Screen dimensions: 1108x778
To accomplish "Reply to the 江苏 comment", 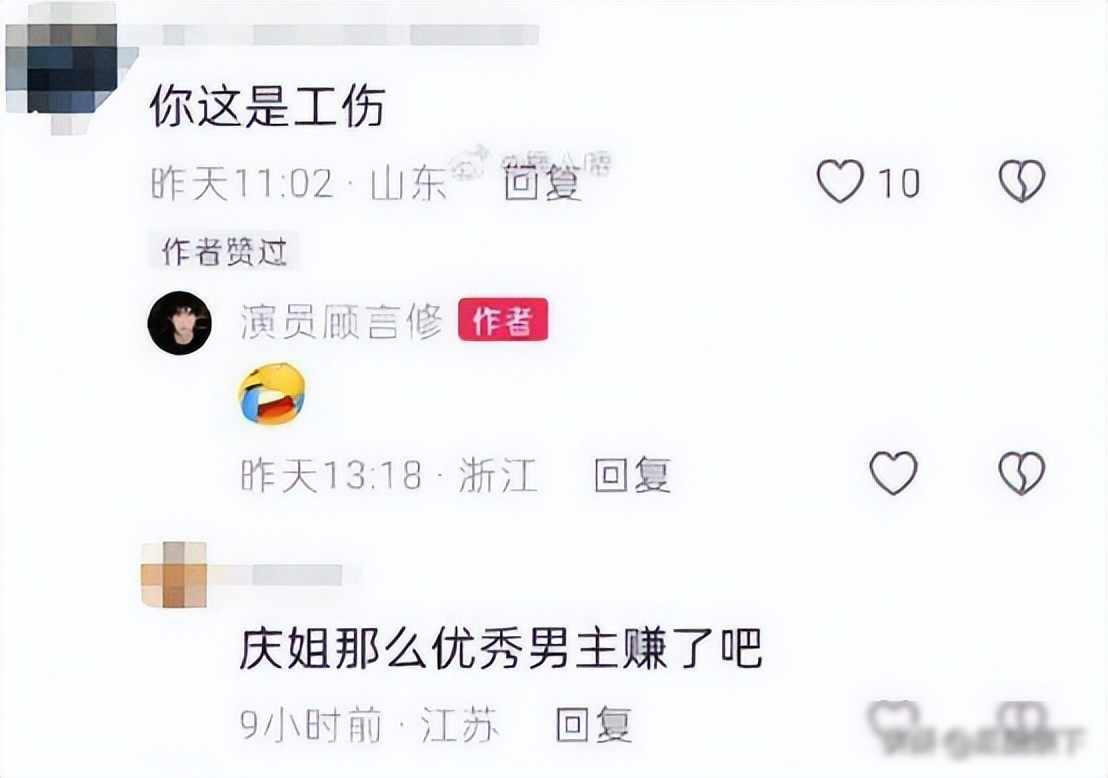I will 593,724.
